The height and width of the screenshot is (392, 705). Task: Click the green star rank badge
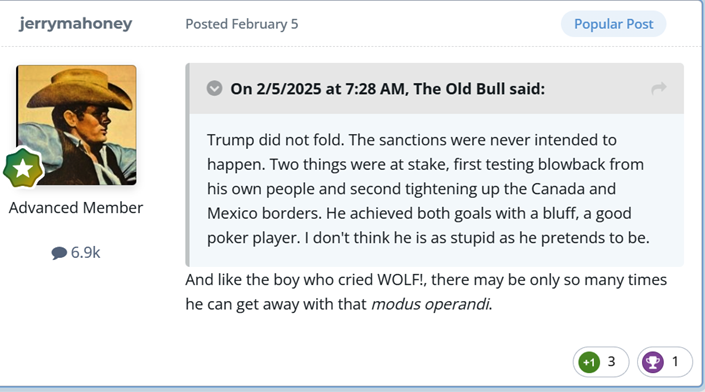pyautogui.click(x=23, y=168)
